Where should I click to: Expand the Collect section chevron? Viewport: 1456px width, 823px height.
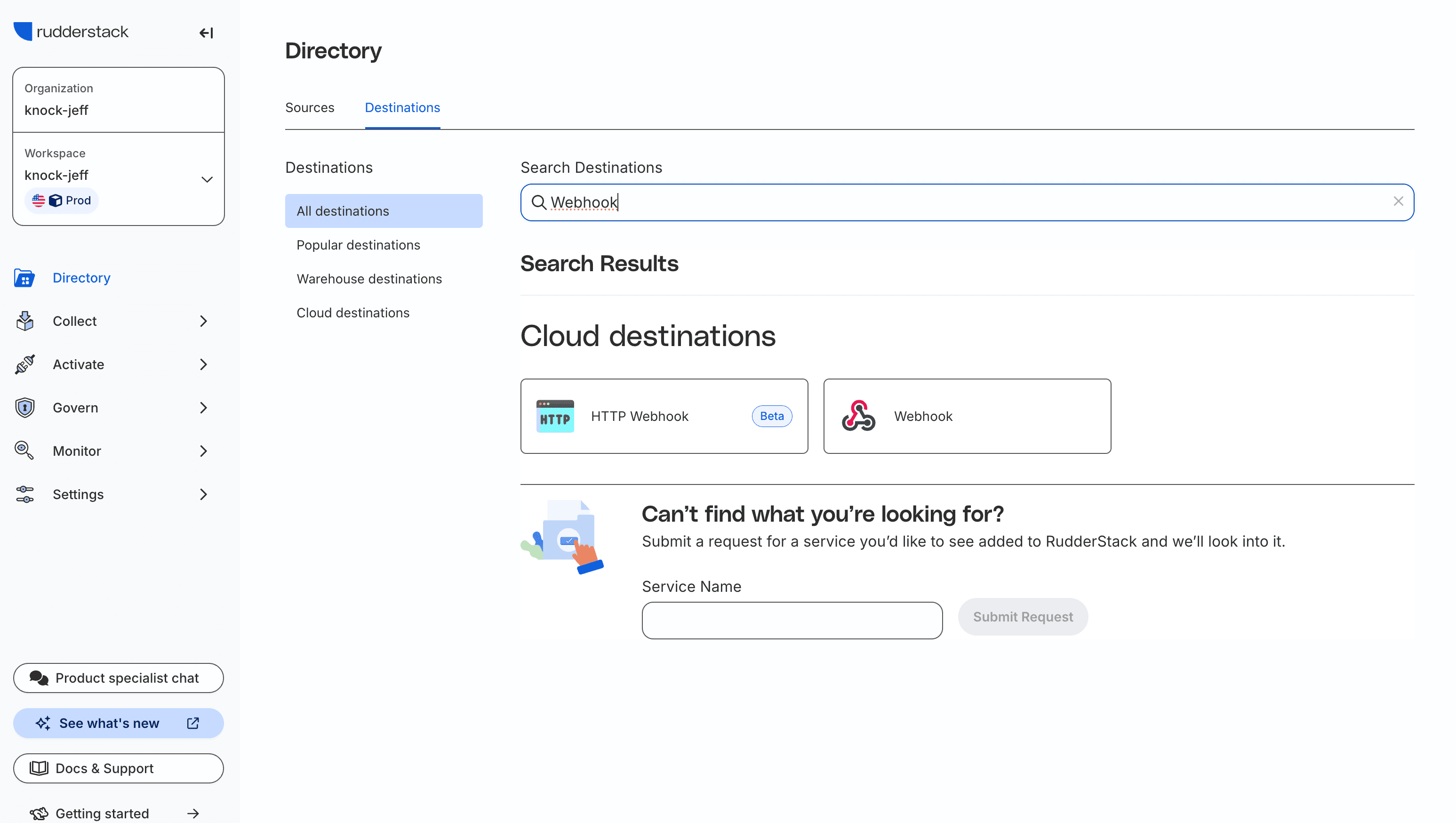(203, 321)
